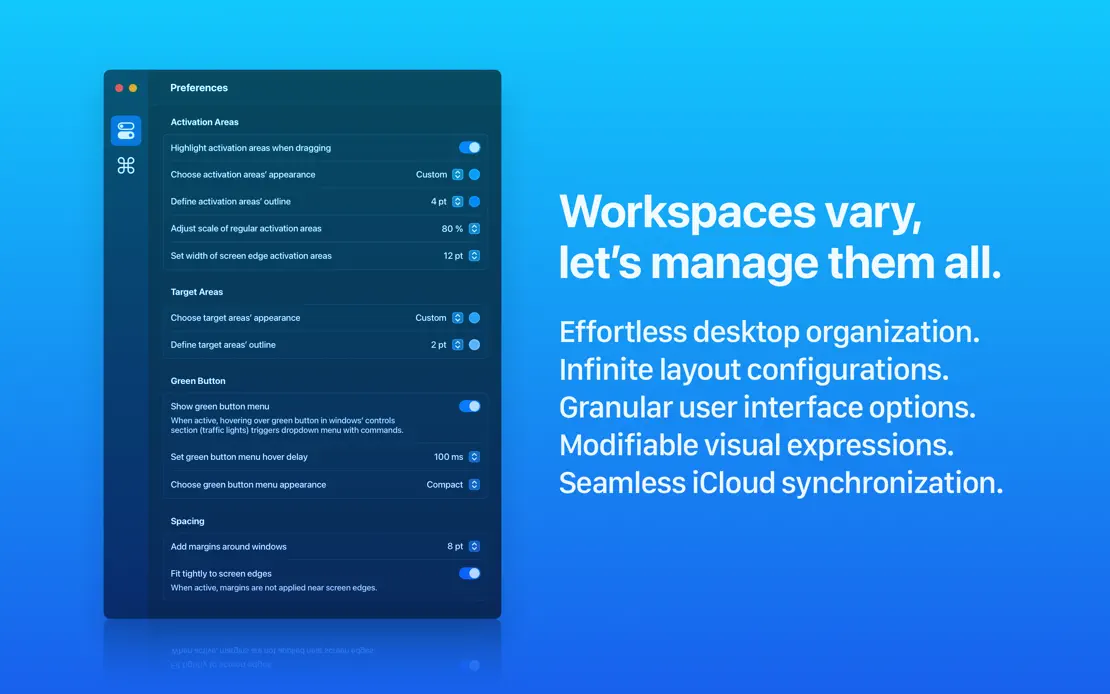
Task: Click 'Set green button menu hover delay'
Action: coord(239,457)
